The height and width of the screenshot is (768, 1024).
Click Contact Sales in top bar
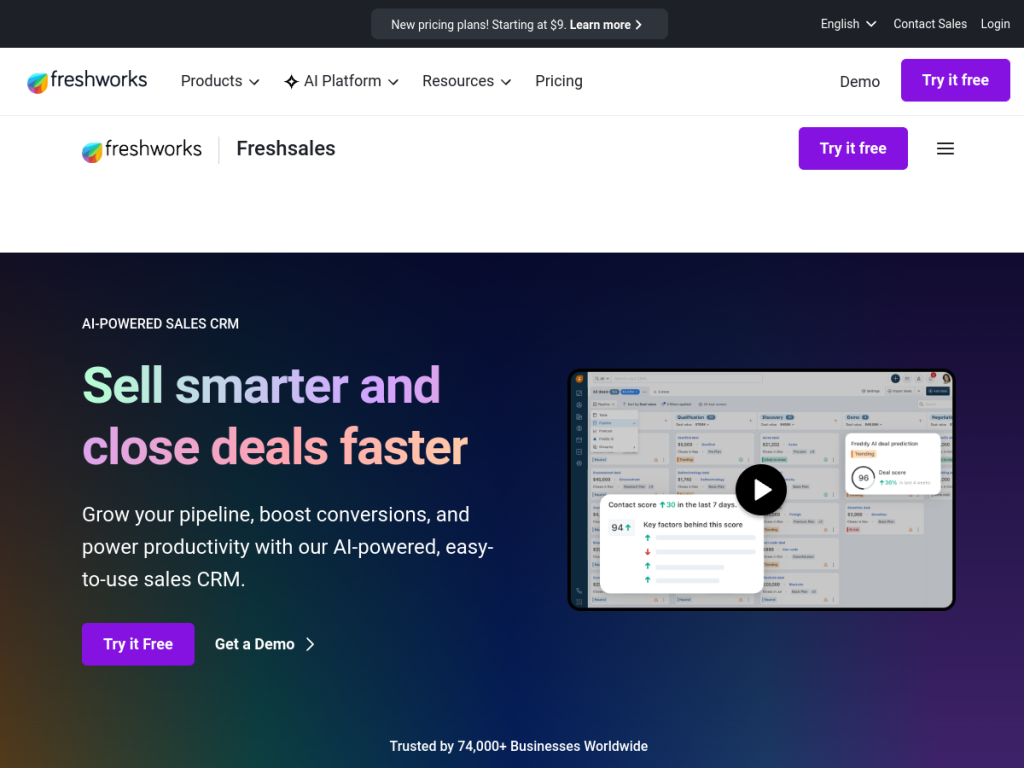click(929, 24)
